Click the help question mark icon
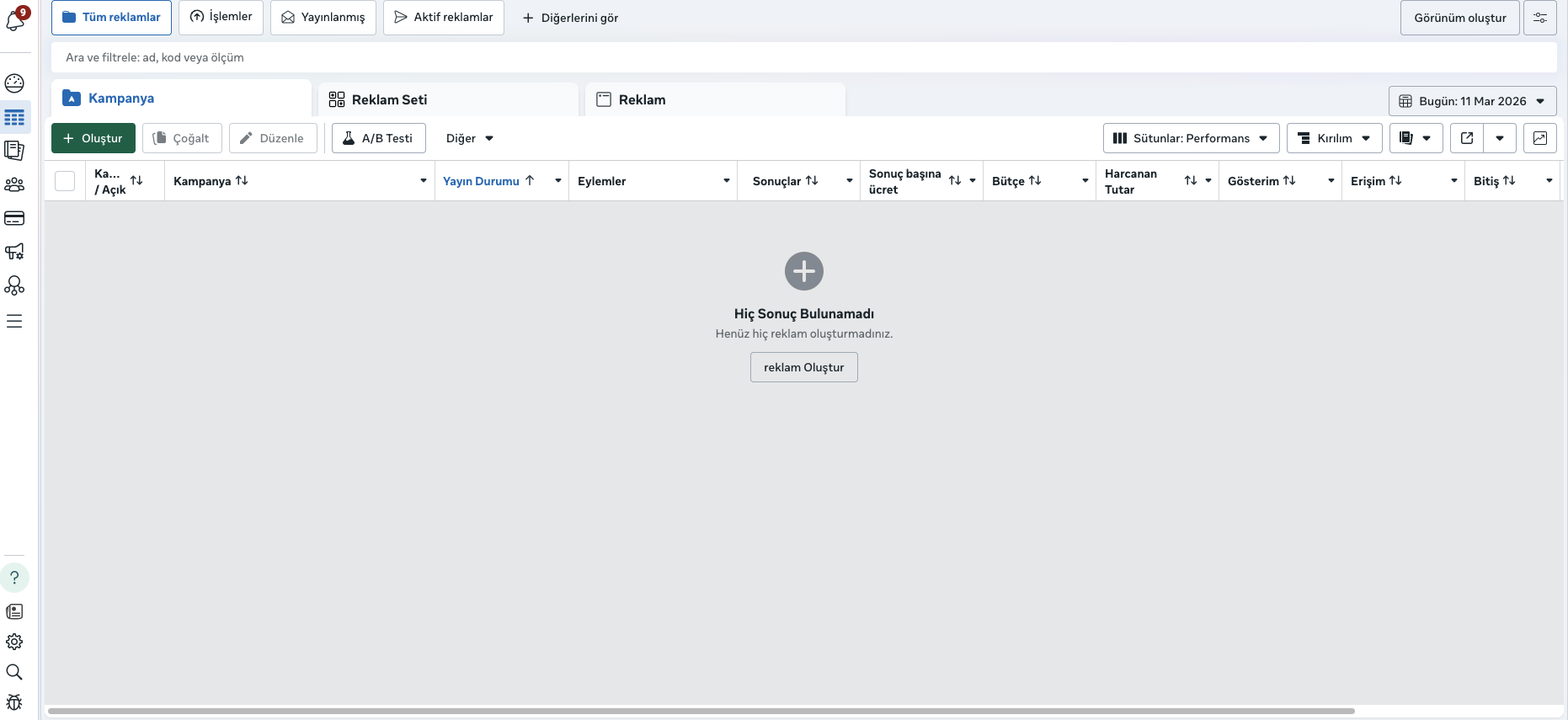Screen dimensions: 1568x720 click(14, 578)
